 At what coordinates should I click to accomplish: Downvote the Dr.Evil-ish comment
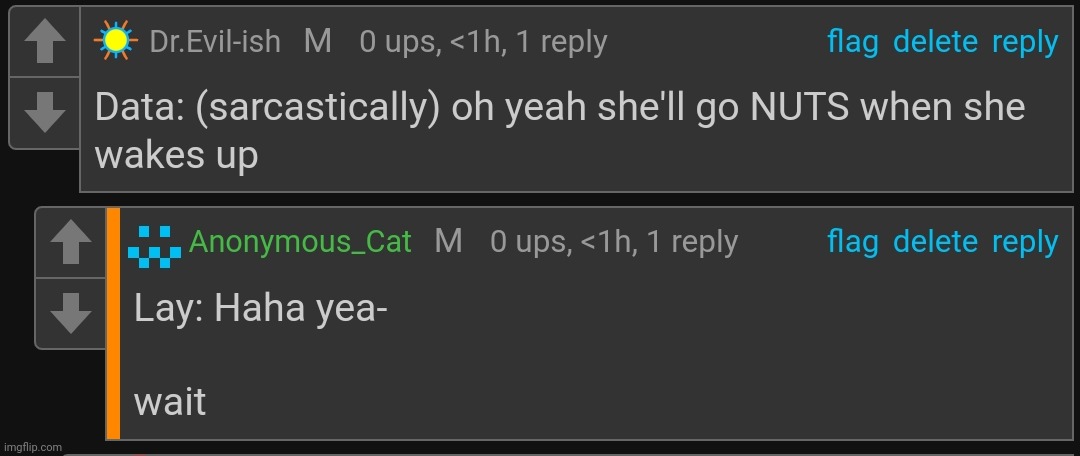[44, 112]
